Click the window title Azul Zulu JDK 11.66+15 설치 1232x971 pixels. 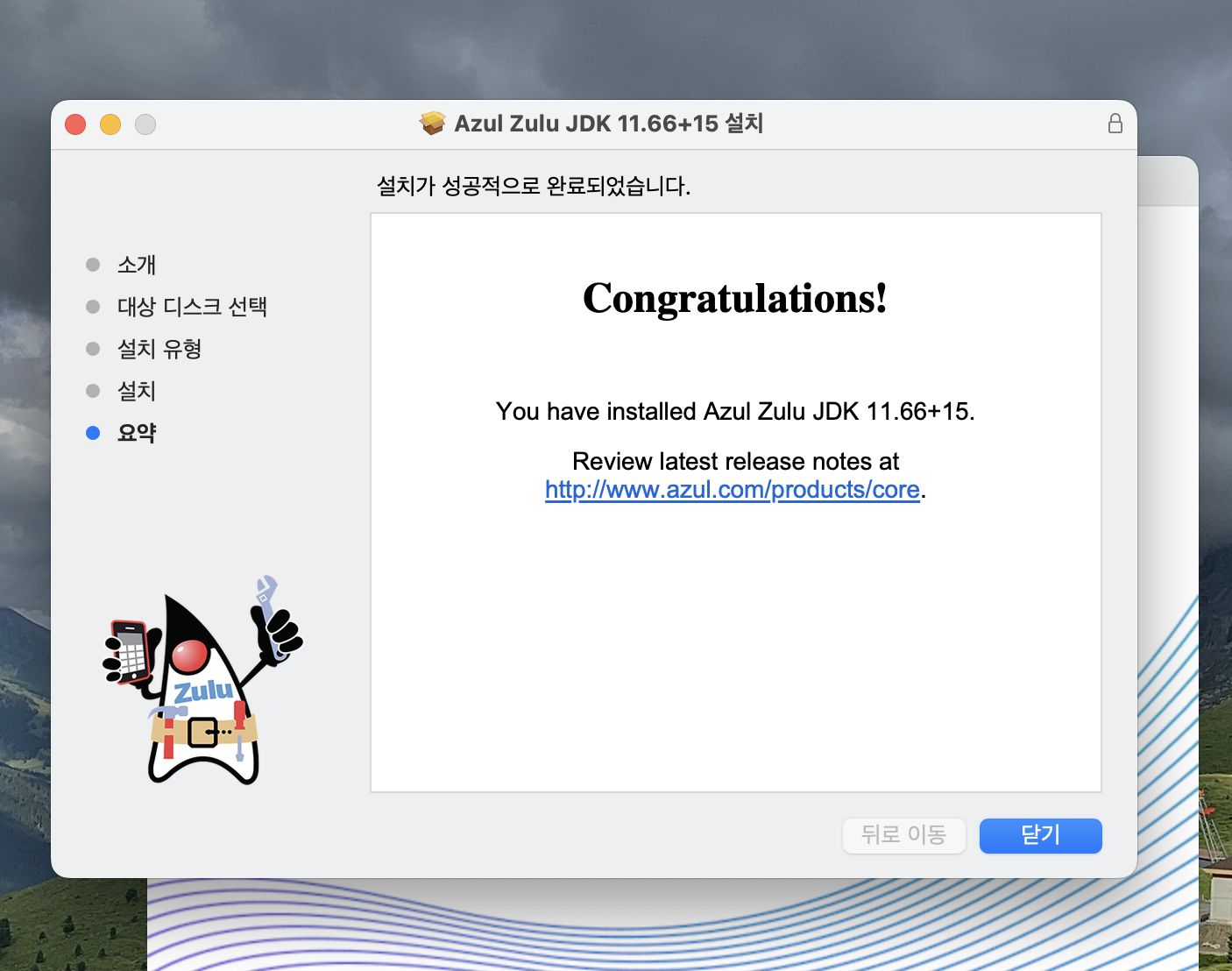609,124
